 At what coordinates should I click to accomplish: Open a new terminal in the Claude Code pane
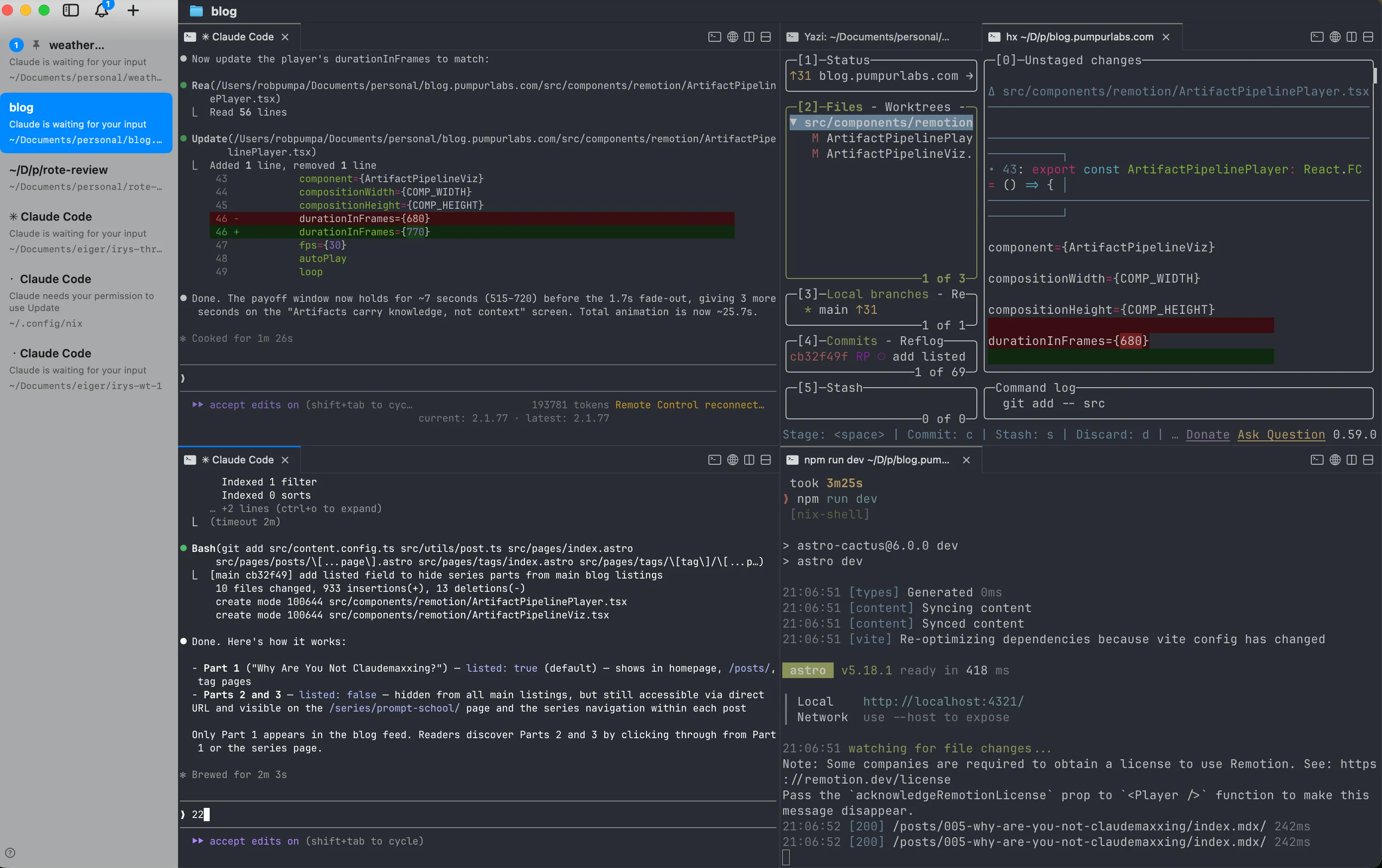pos(713,36)
